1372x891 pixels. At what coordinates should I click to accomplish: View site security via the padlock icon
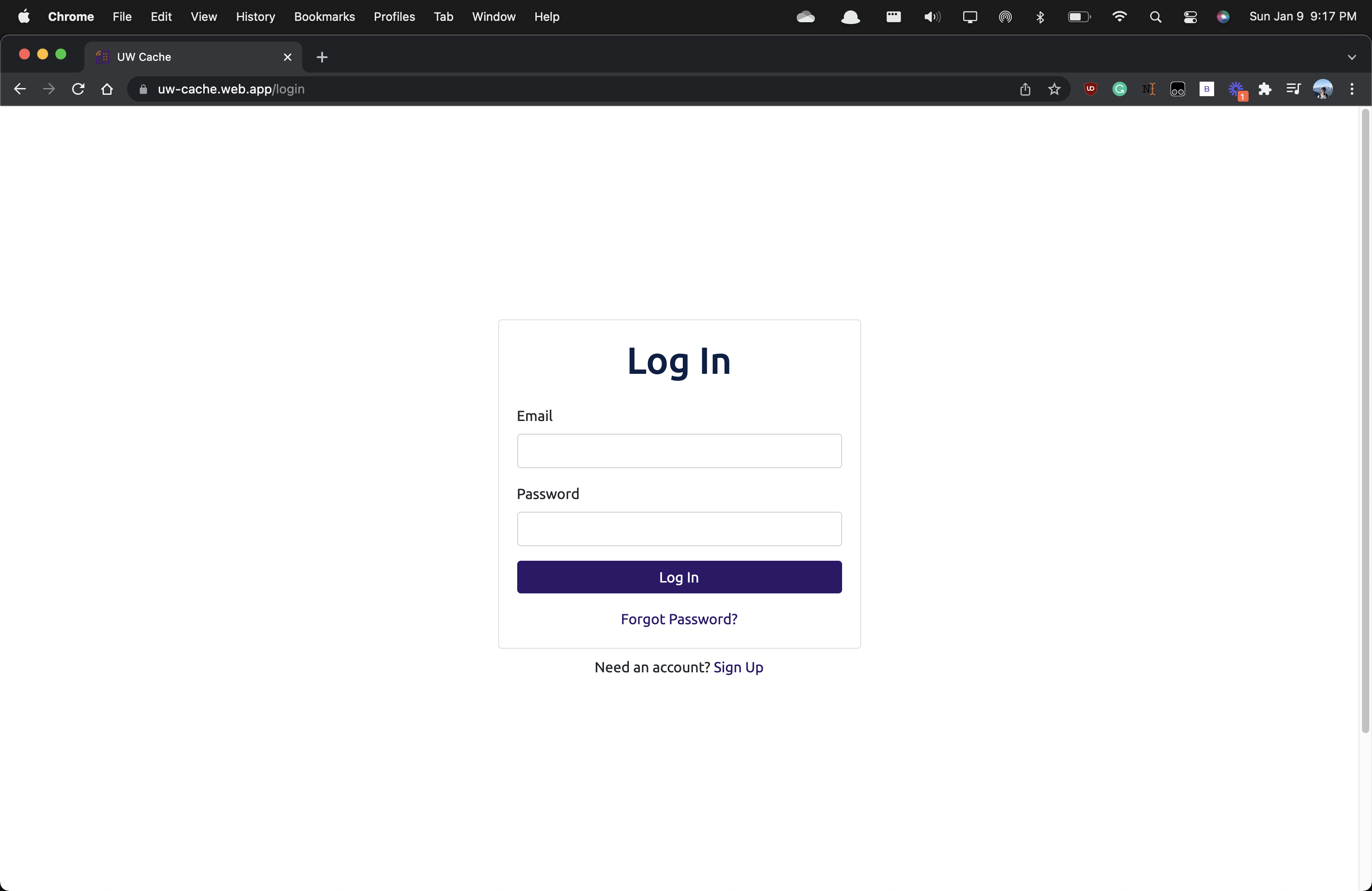click(x=143, y=89)
